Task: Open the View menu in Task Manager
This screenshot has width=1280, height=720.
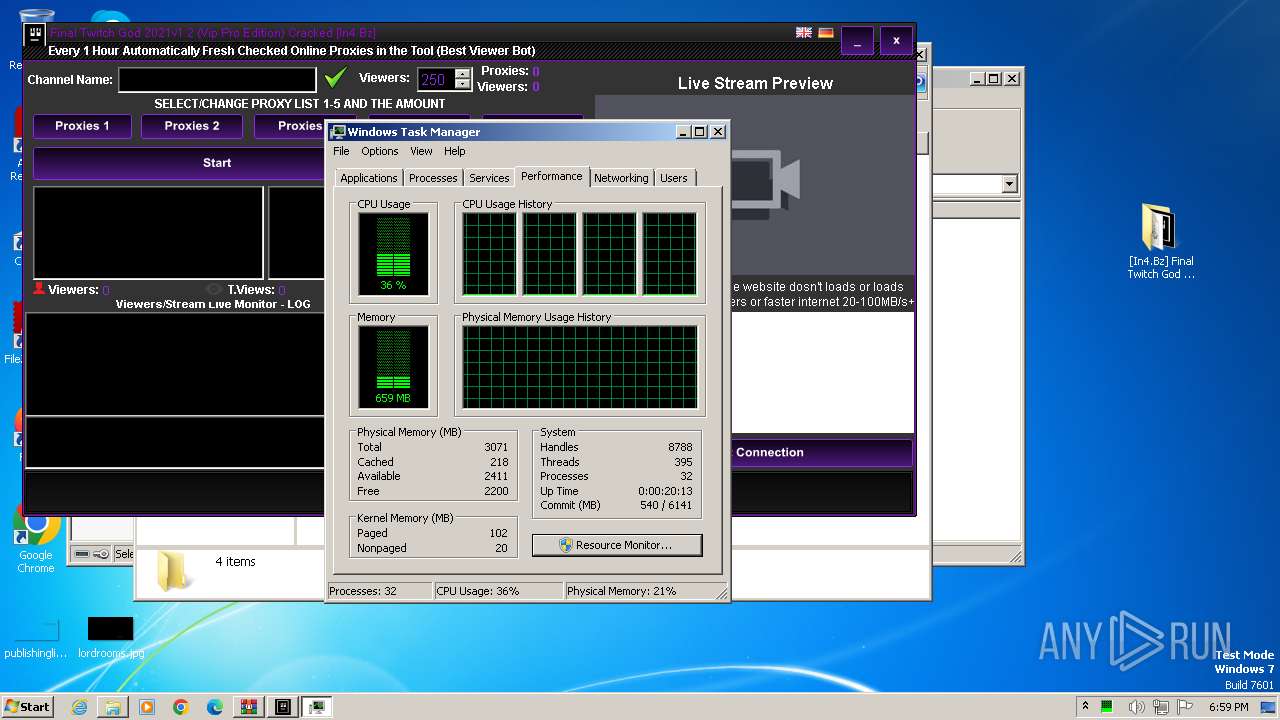Action: pyautogui.click(x=421, y=151)
